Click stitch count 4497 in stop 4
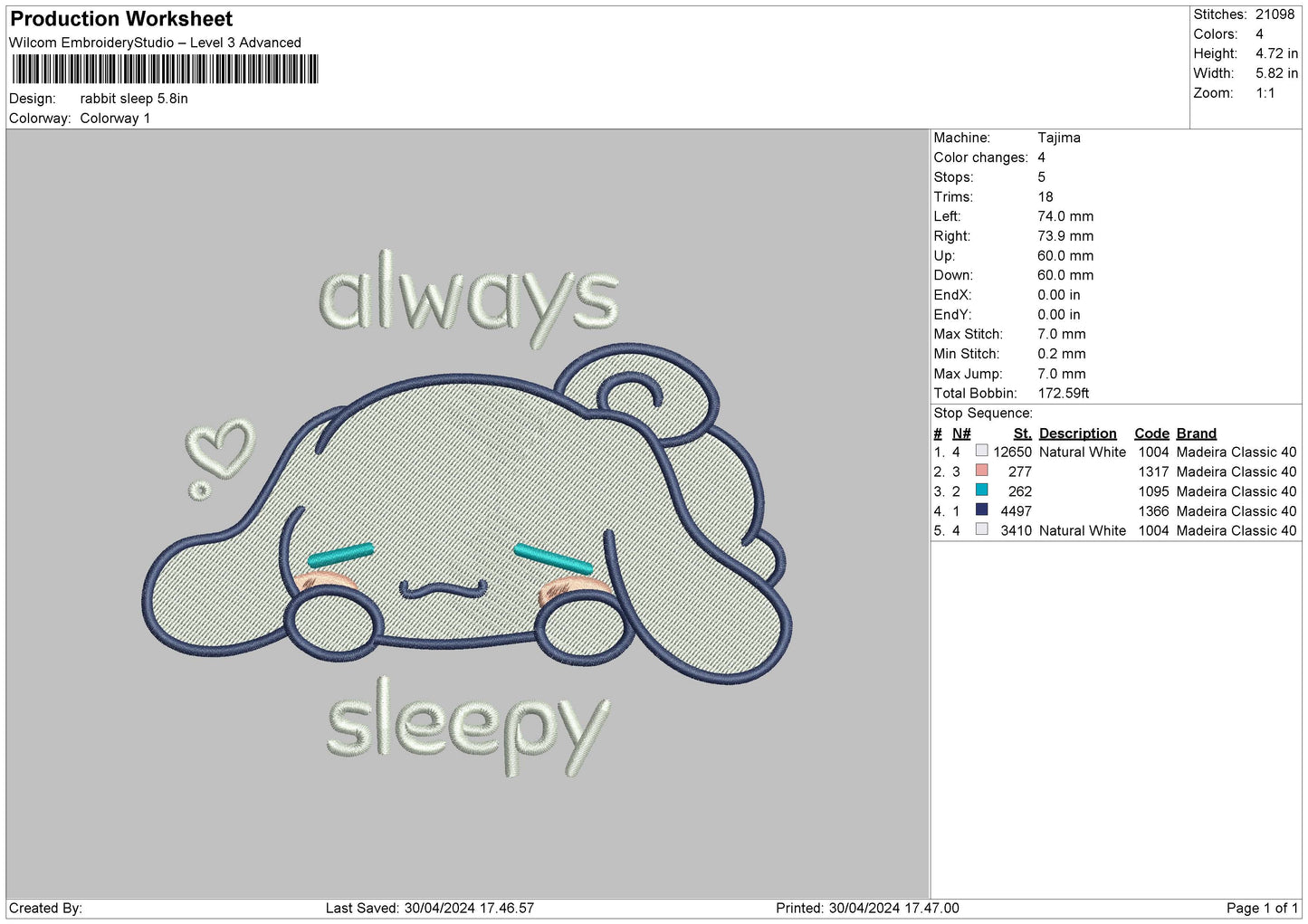The image size is (1308, 924). [x=1016, y=511]
